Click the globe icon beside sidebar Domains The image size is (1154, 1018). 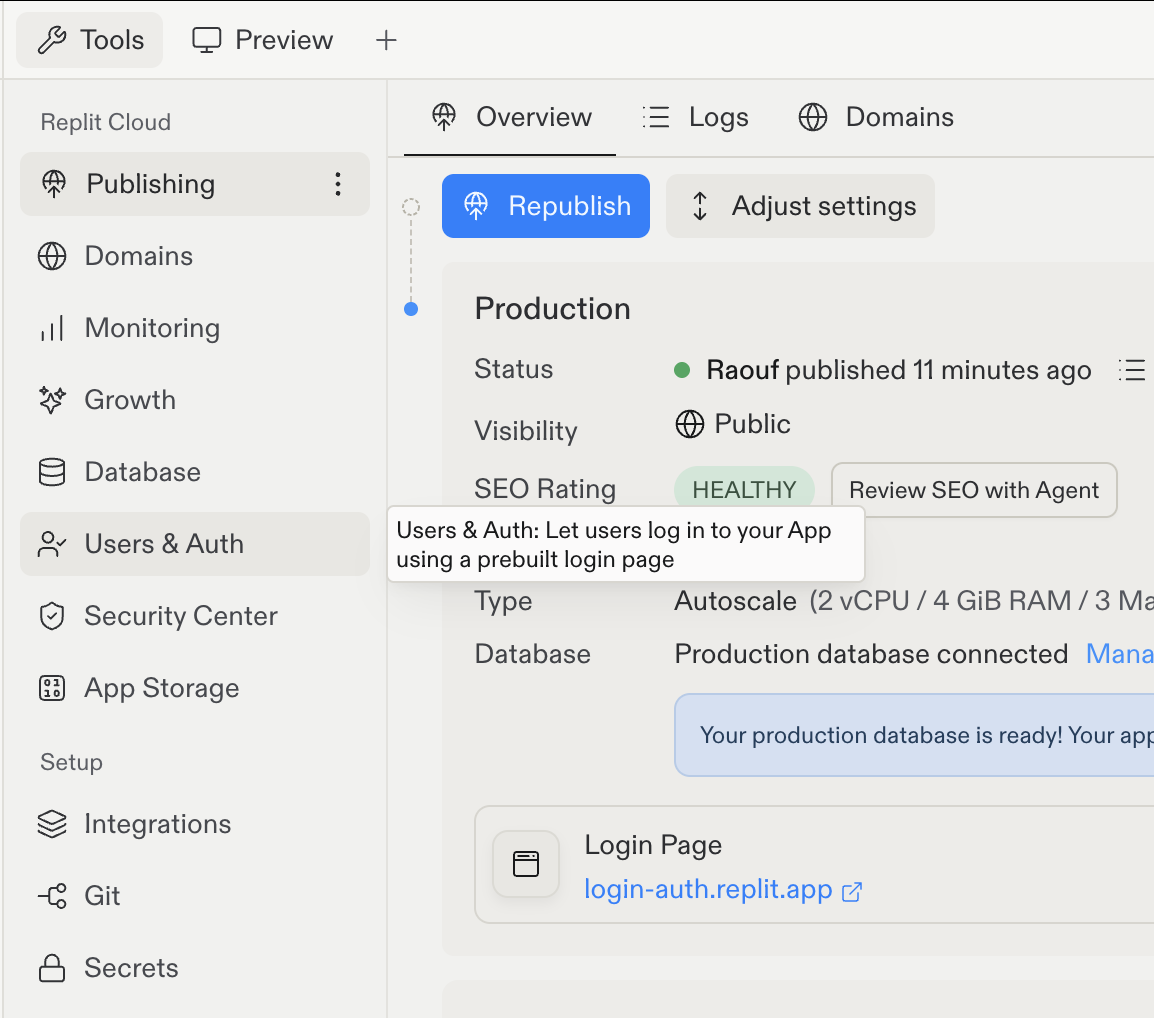(x=52, y=256)
